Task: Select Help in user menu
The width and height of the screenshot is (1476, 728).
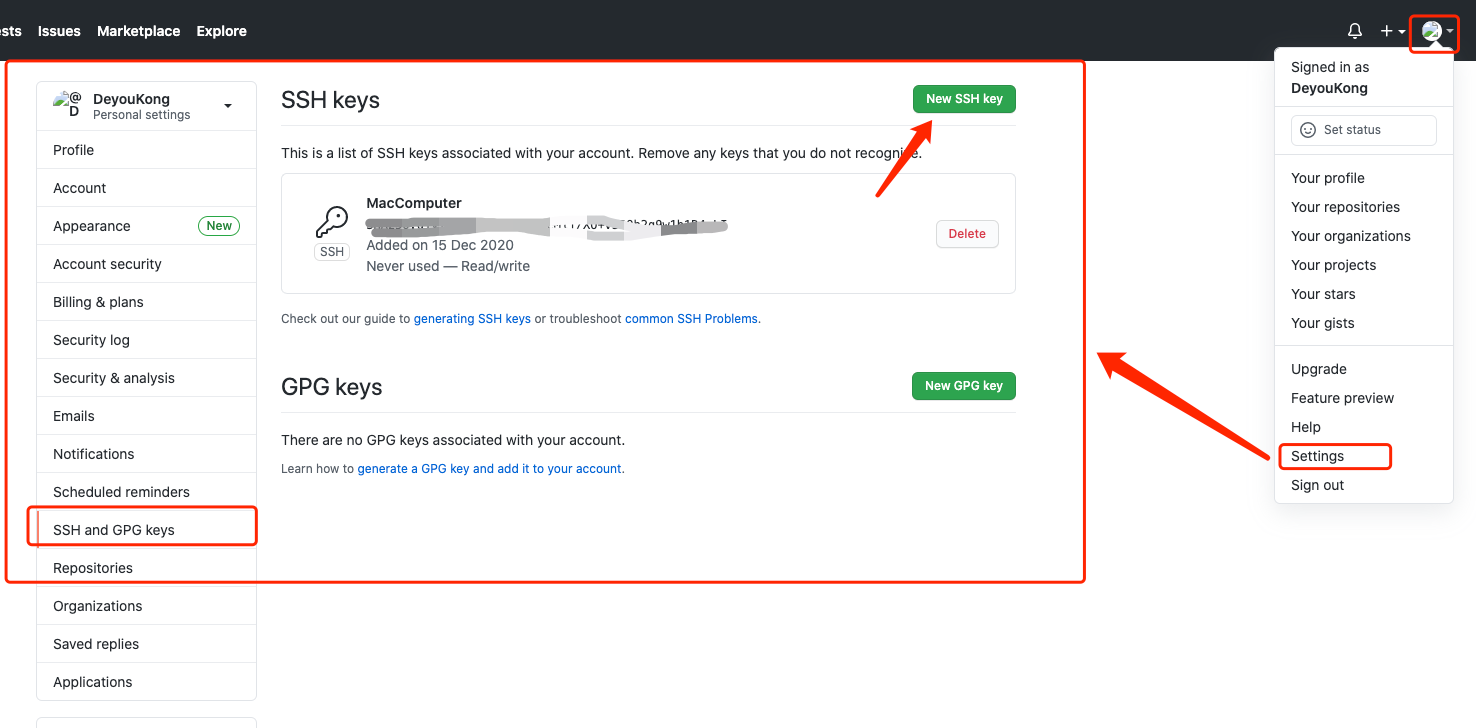Action: [x=1363, y=427]
